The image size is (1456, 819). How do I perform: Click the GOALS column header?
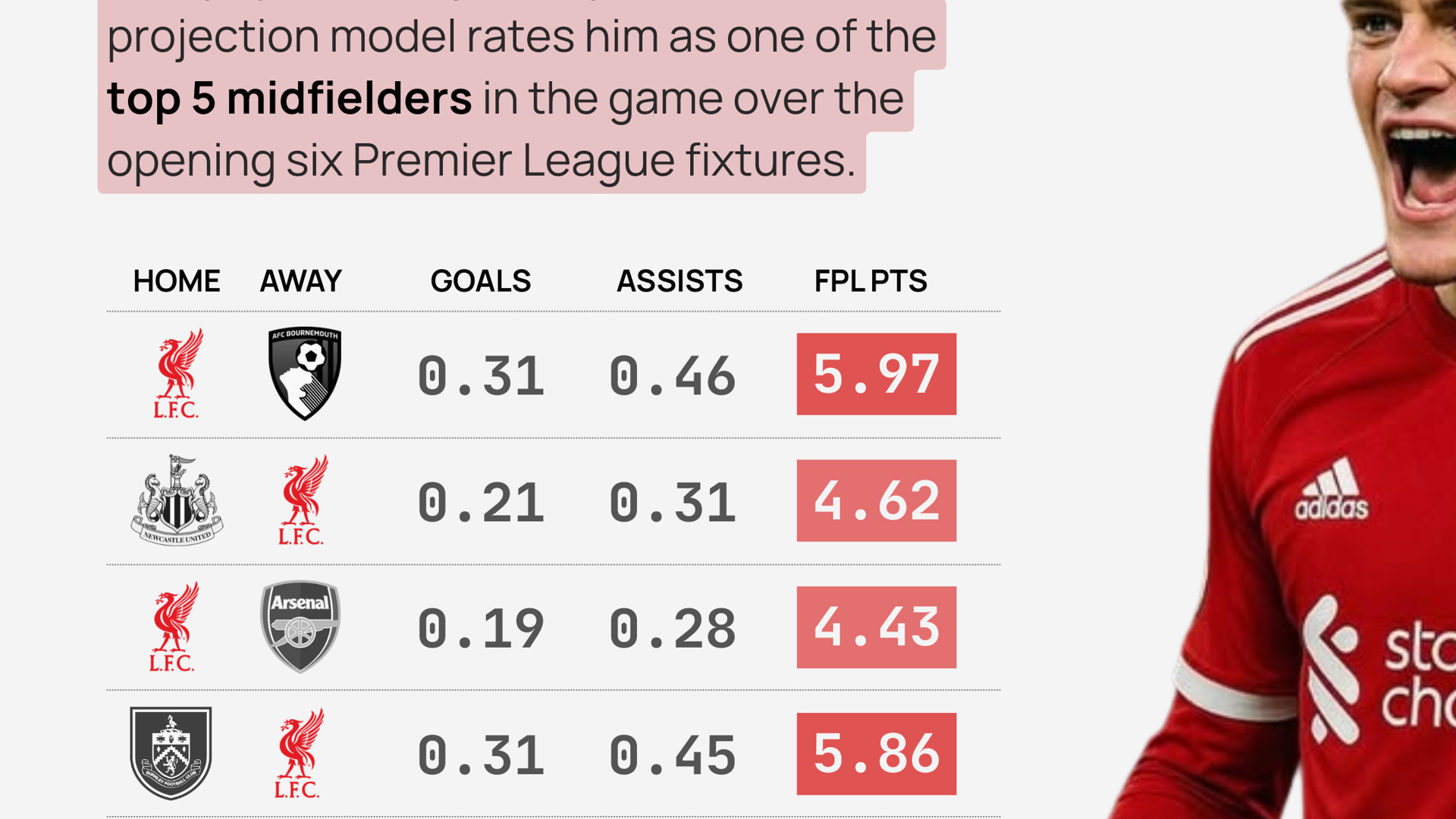pos(481,281)
